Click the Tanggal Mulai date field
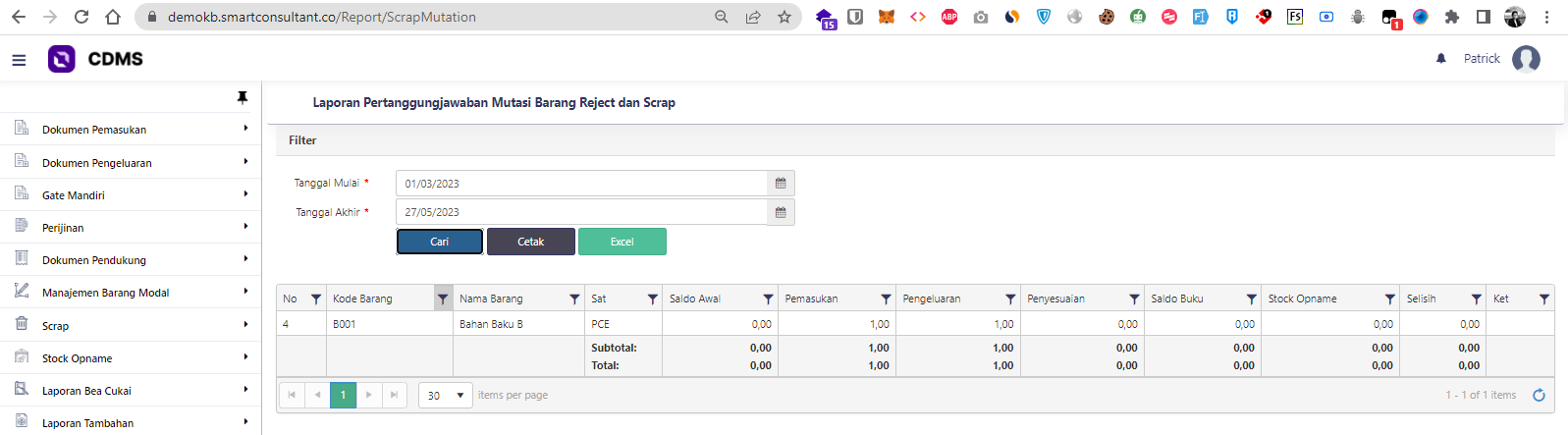Viewport: 1568px width, 435px height. (581, 184)
